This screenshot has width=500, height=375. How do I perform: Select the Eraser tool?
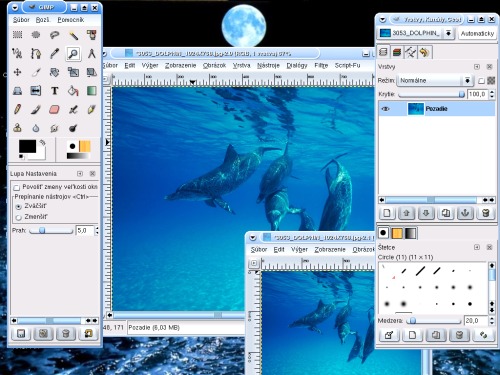click(55, 109)
